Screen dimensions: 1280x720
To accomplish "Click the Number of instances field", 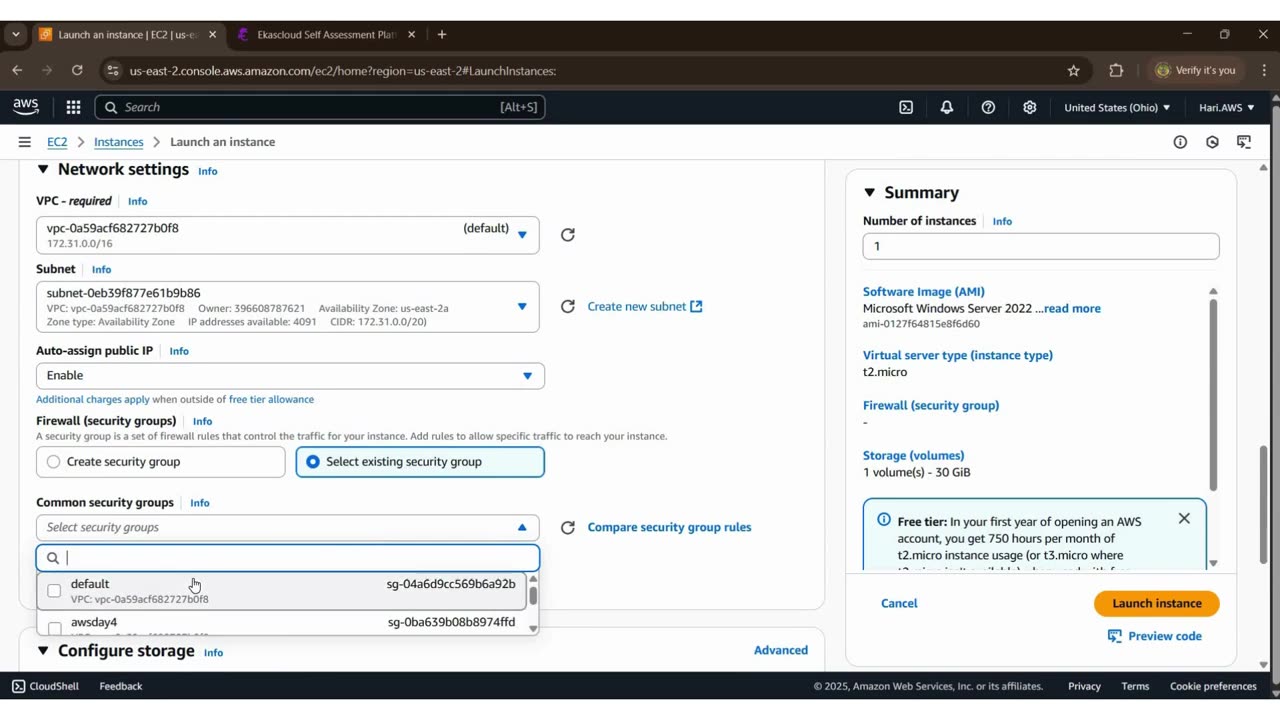I will 1041,247.
